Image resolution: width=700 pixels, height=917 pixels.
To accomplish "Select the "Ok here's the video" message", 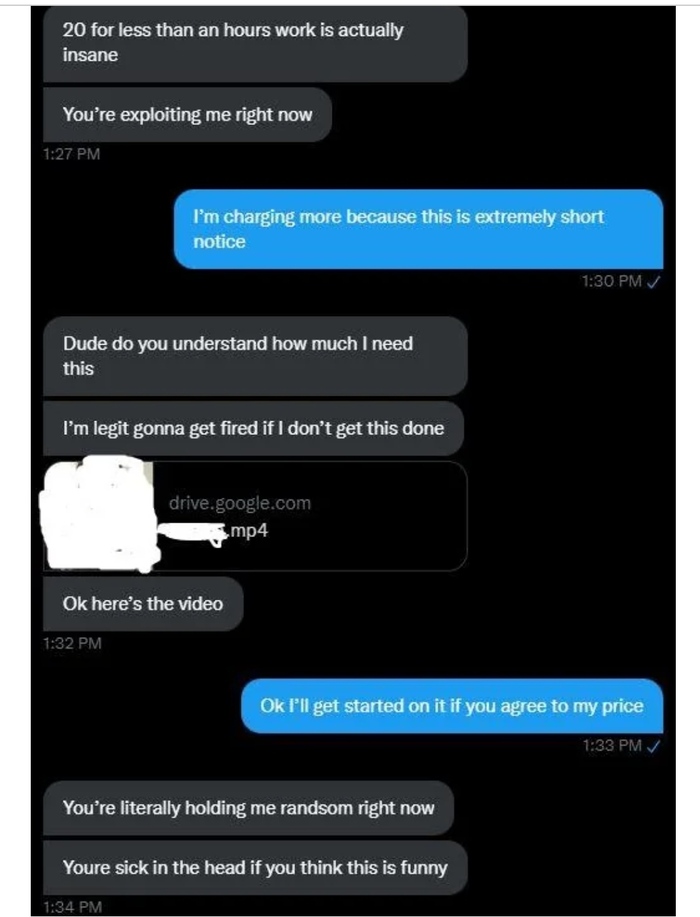I will click(143, 604).
